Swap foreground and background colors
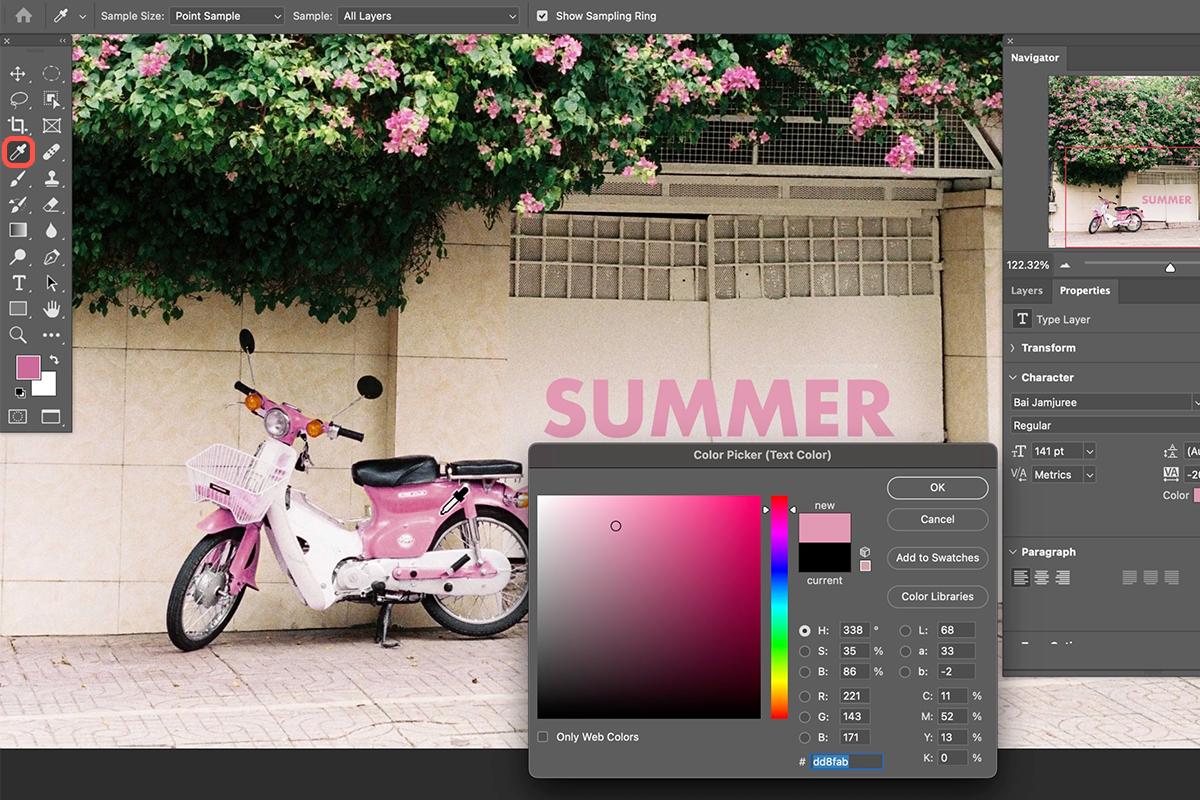Viewport: 1200px width, 800px height. pos(54,360)
